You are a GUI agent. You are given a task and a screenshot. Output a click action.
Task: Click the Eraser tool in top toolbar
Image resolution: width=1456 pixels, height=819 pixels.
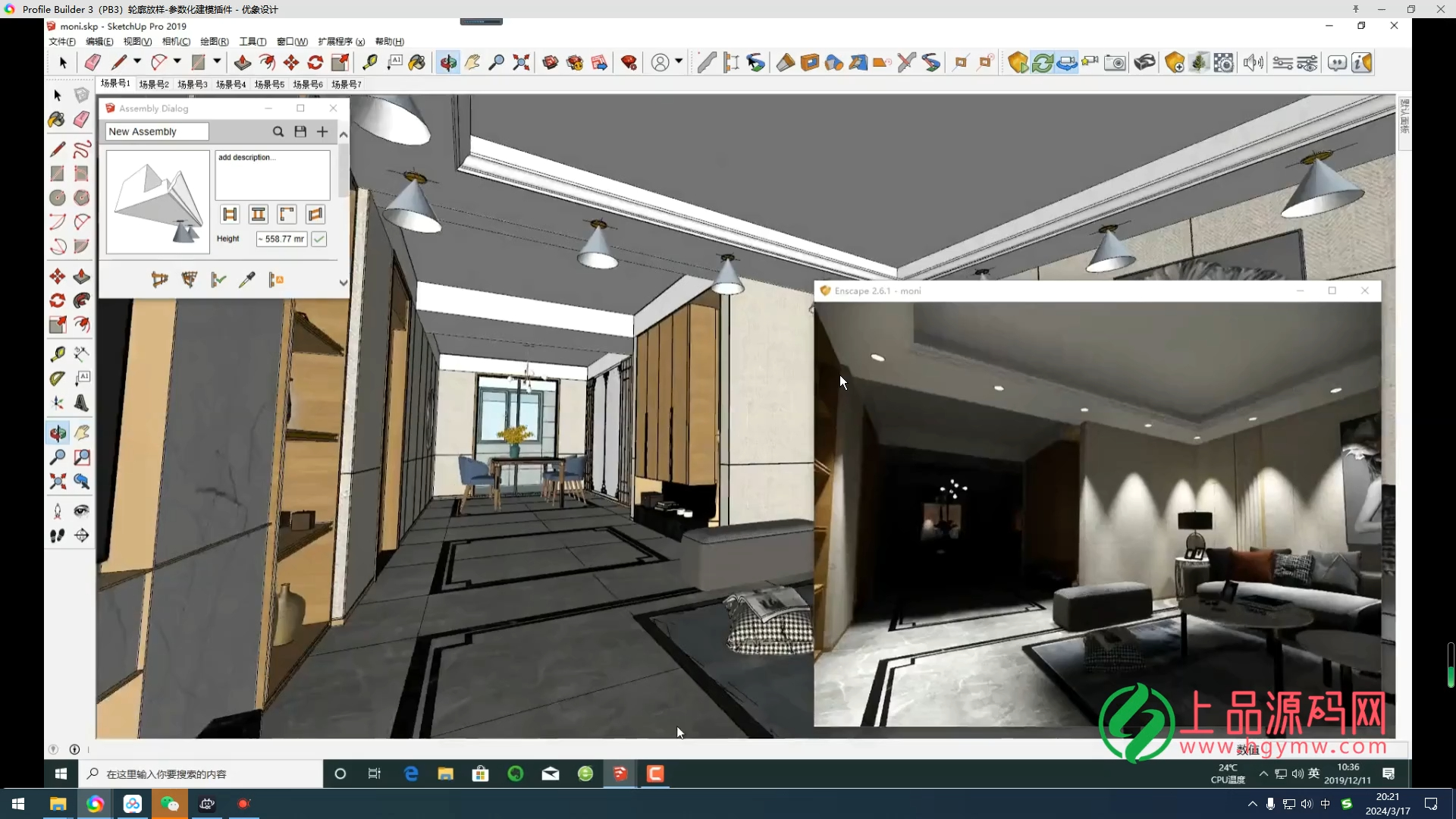pyautogui.click(x=93, y=62)
